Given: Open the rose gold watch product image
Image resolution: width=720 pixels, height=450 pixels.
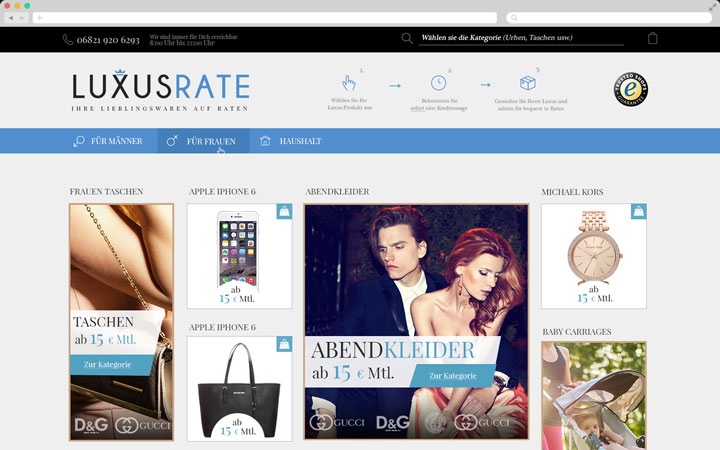Looking at the screenshot, I should pos(594,248).
